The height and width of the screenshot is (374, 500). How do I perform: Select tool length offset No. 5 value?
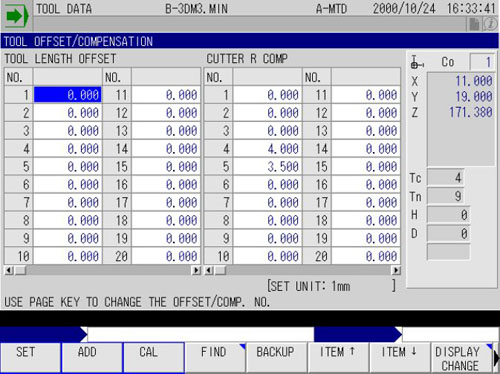[68, 167]
